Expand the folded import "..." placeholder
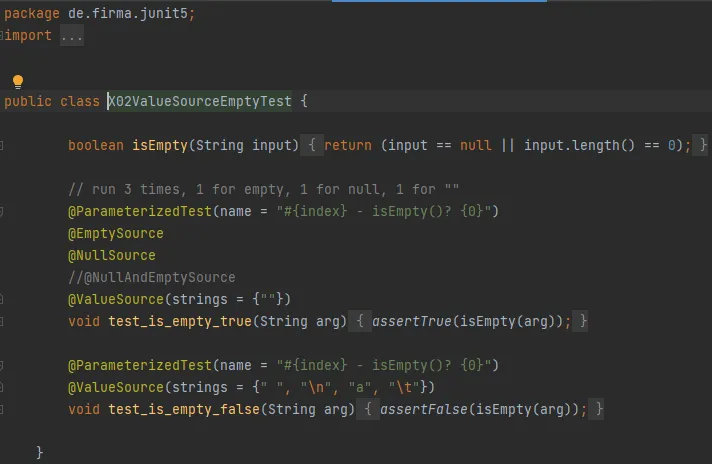712x464 pixels. point(72,35)
